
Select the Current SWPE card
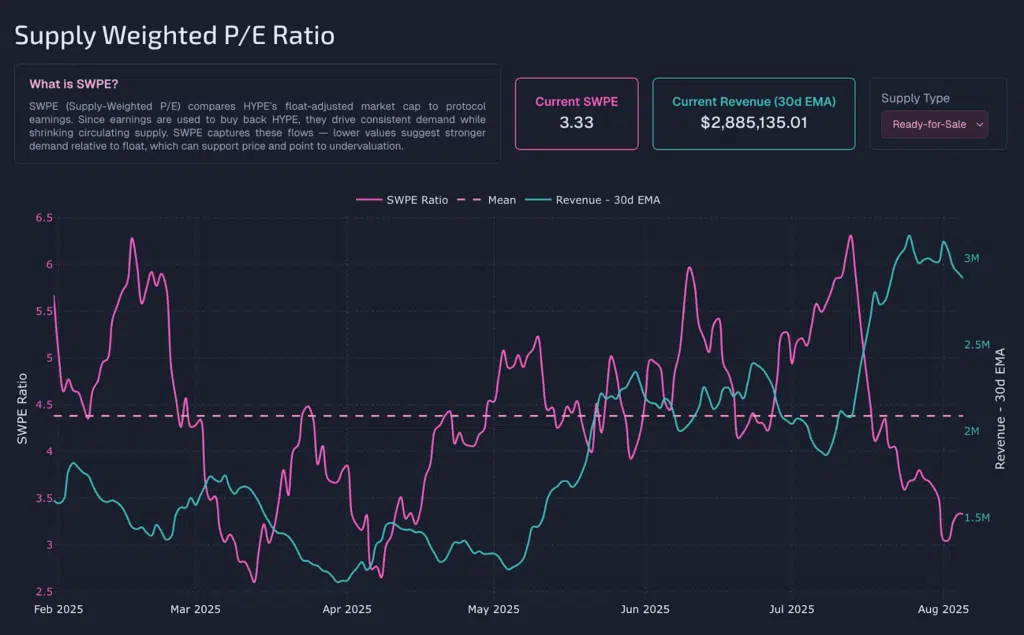[576, 113]
